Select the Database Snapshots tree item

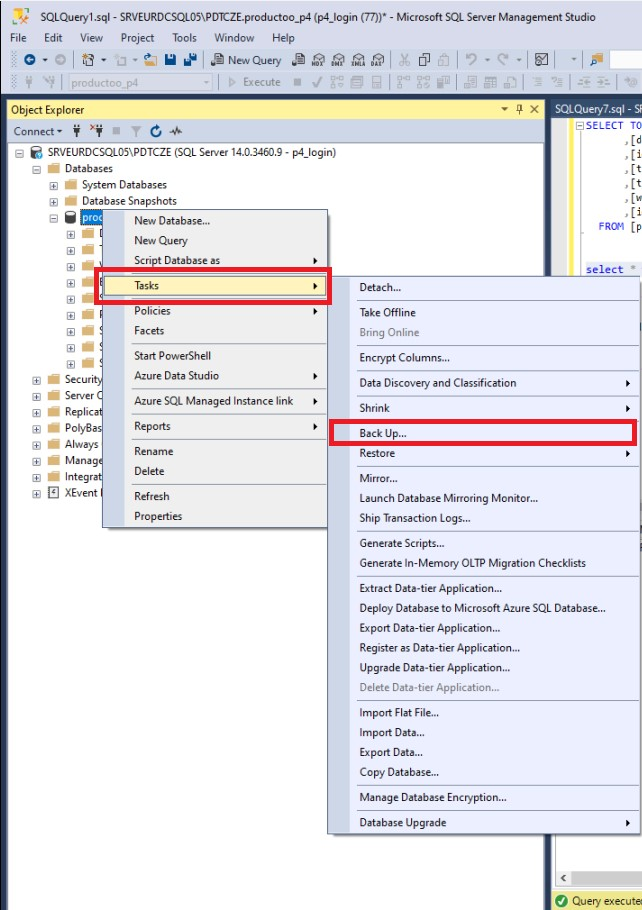click(129, 201)
